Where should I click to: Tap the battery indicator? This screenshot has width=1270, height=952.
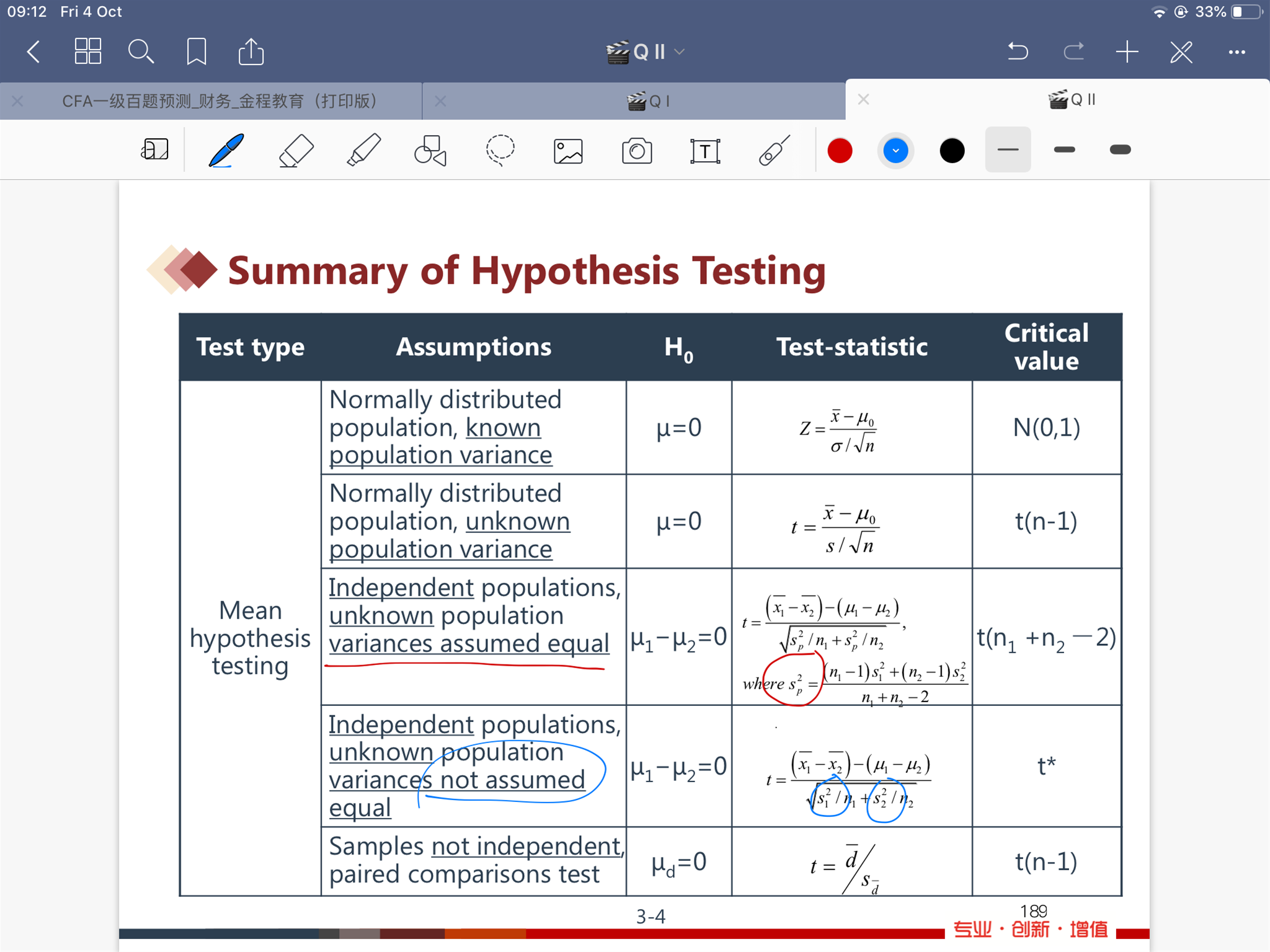1248,12
